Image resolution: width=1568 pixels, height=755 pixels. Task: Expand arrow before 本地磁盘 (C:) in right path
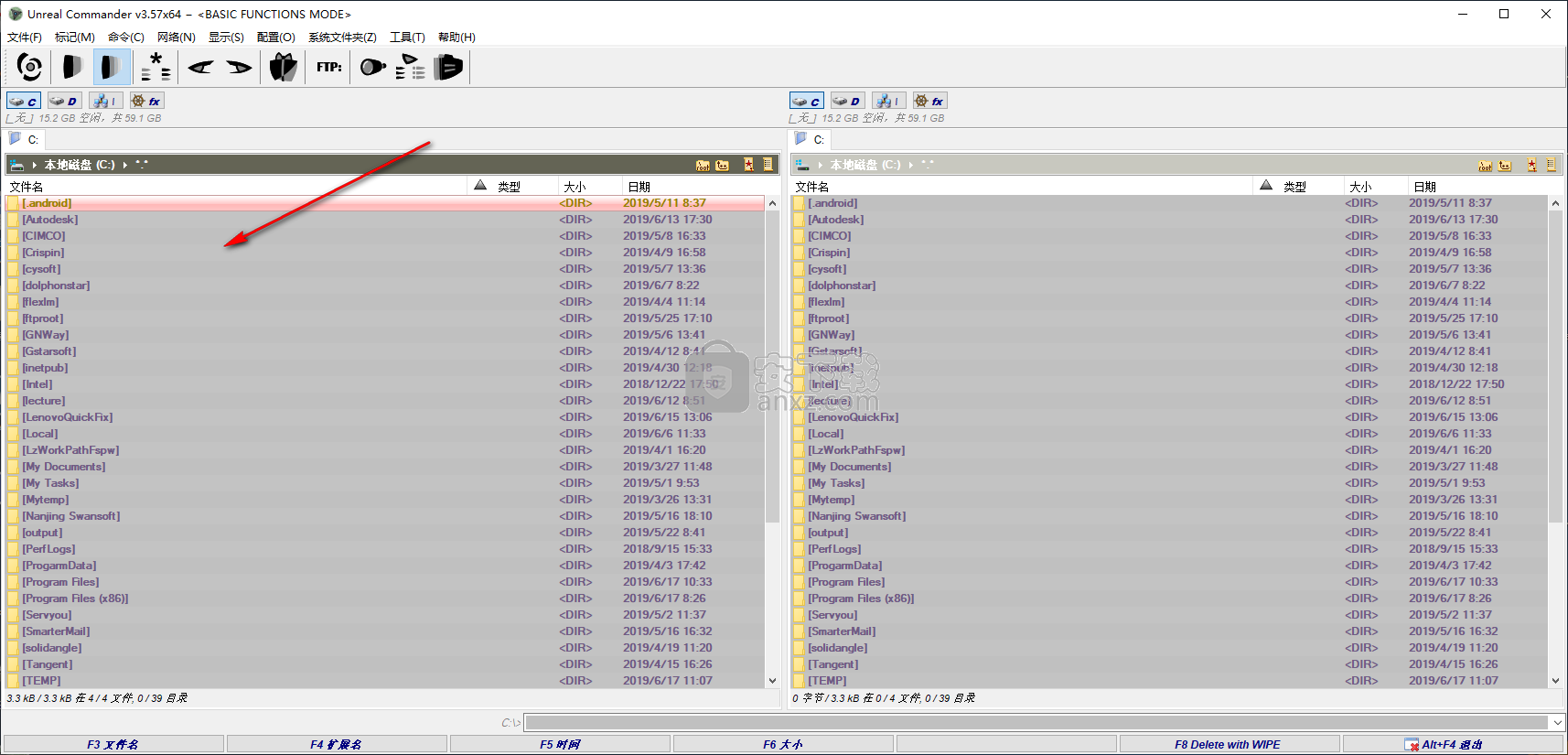(x=820, y=166)
